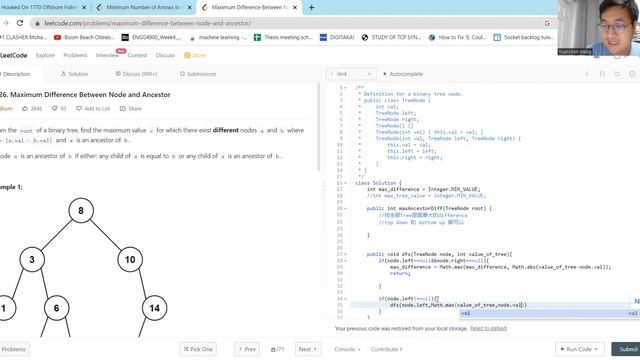Collapse dfs method fold at line 27
The height and width of the screenshot is (360, 640).
coord(345,254)
